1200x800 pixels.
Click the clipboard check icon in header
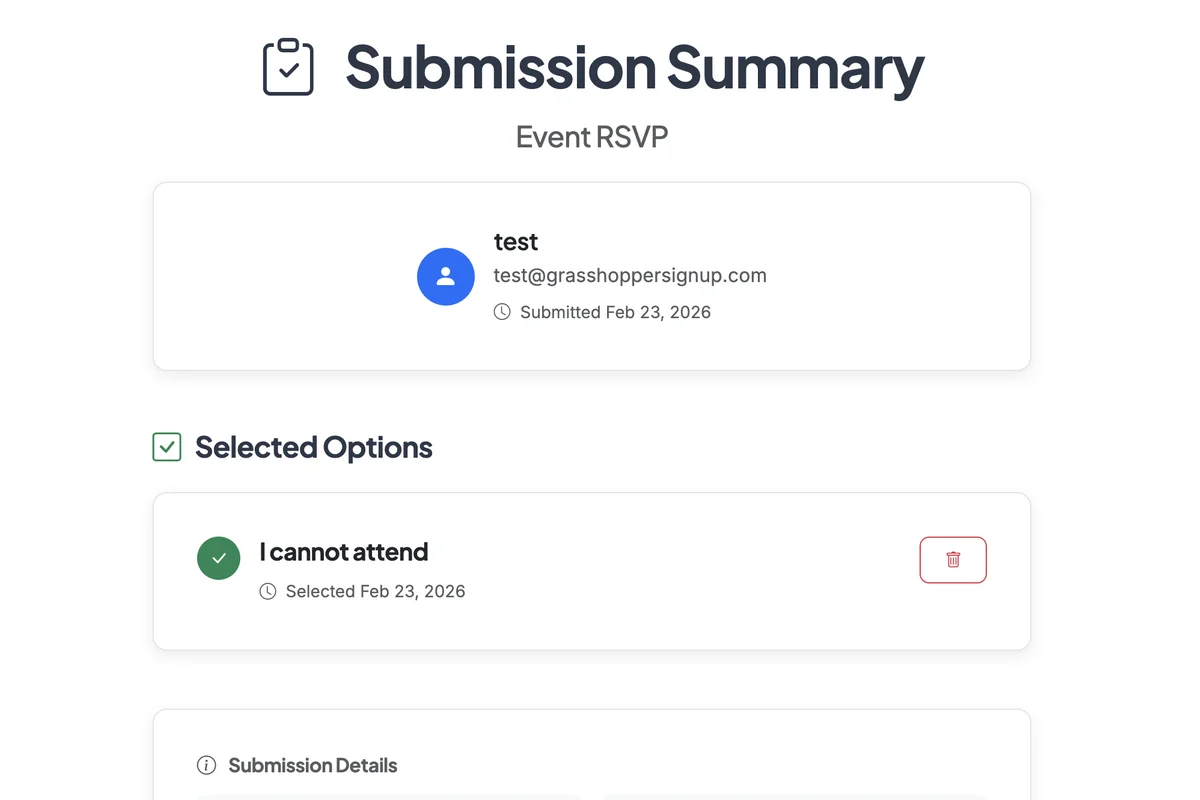pos(288,67)
